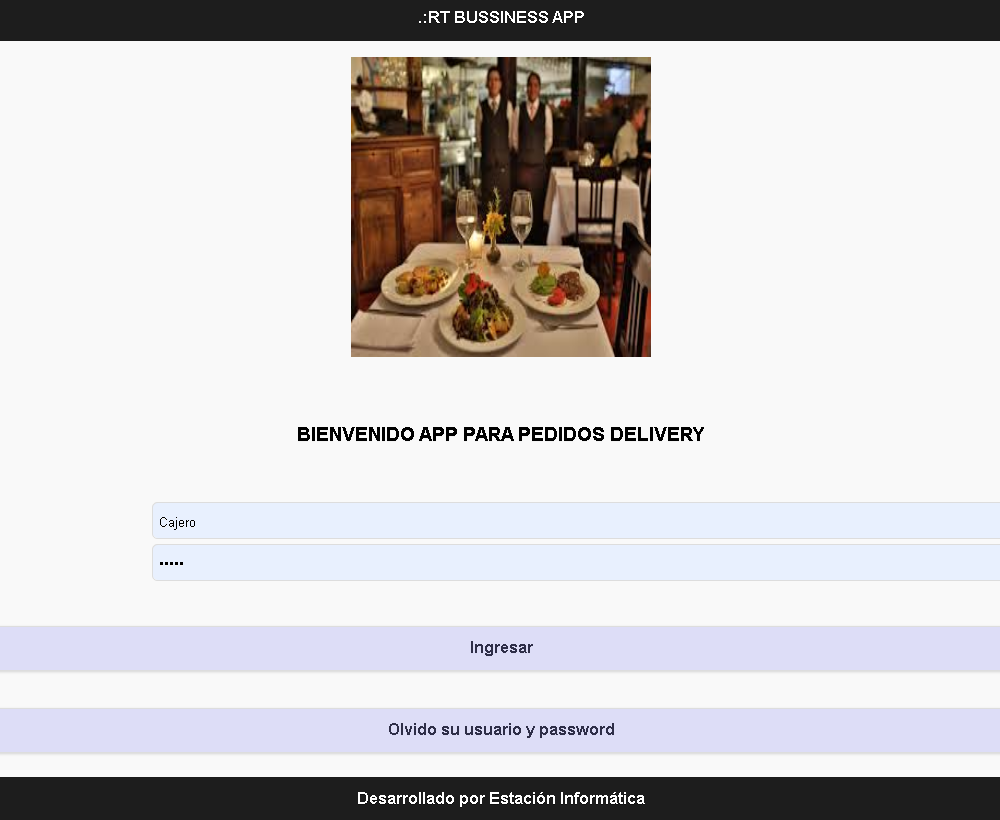Click the seated customer in the photo background
The image size is (1000, 820).
(x=628, y=135)
